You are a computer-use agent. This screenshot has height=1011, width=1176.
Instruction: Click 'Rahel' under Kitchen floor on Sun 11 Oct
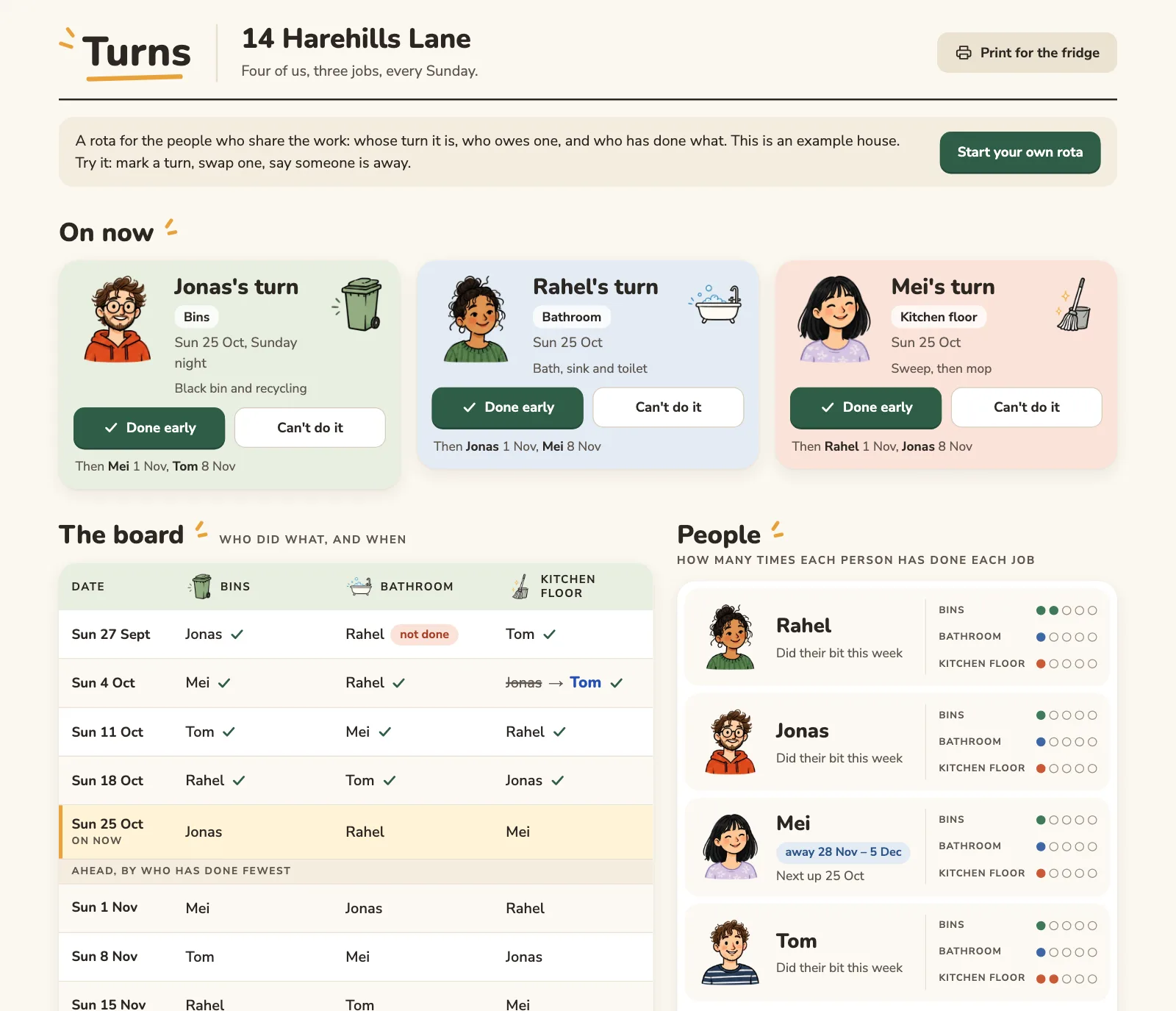(x=526, y=732)
